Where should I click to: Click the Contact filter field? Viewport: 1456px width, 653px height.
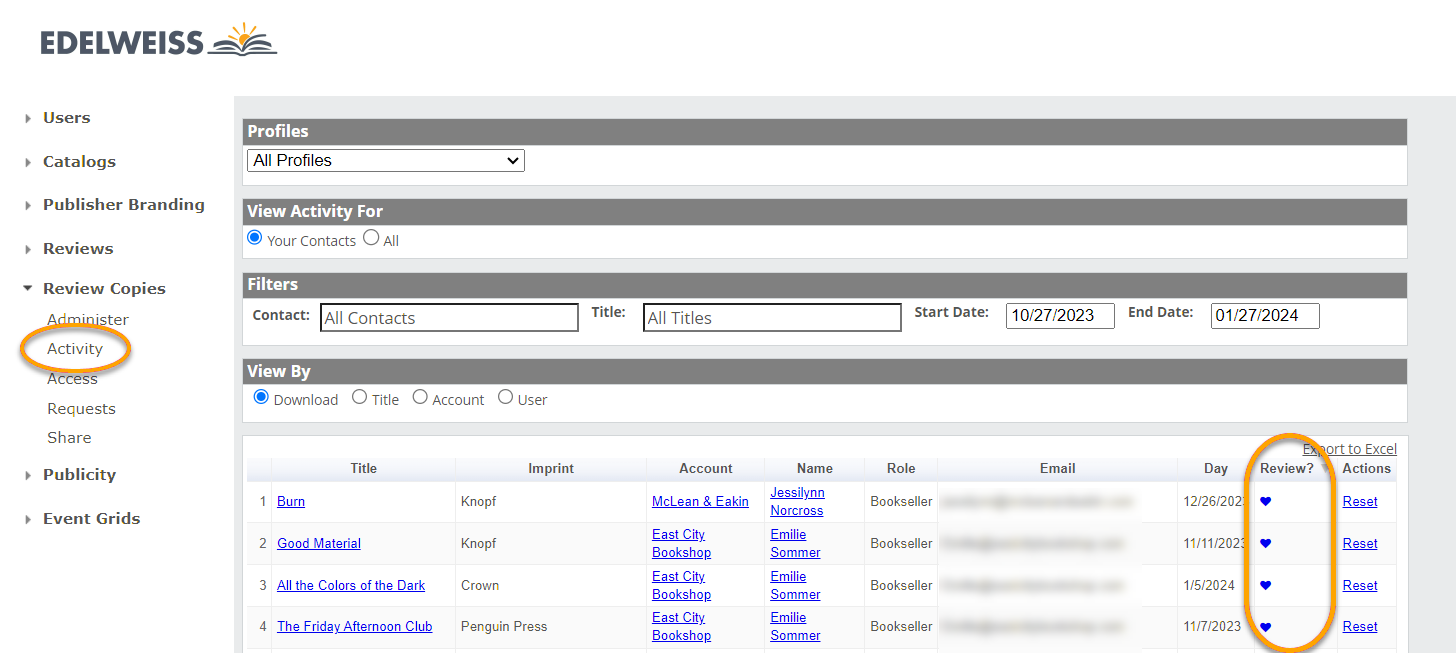(x=449, y=318)
